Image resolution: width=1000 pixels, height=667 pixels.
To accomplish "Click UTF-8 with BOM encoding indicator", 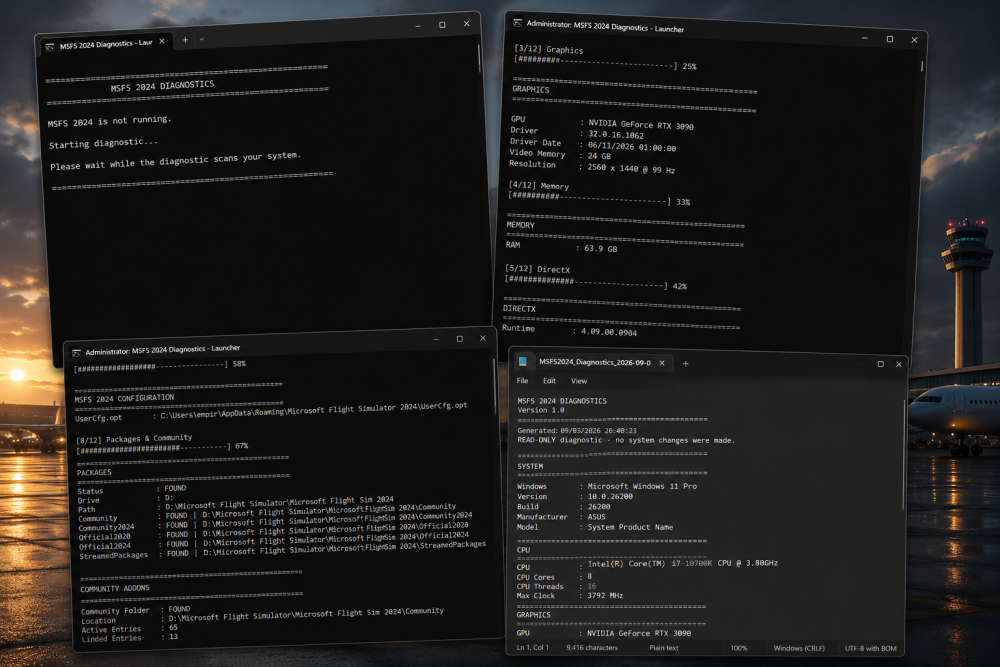I will pyautogui.click(x=871, y=649).
